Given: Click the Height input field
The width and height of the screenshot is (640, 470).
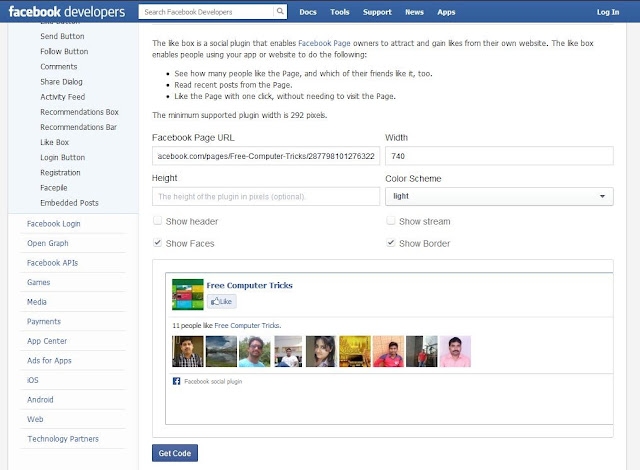Looking at the screenshot, I should point(266,196).
